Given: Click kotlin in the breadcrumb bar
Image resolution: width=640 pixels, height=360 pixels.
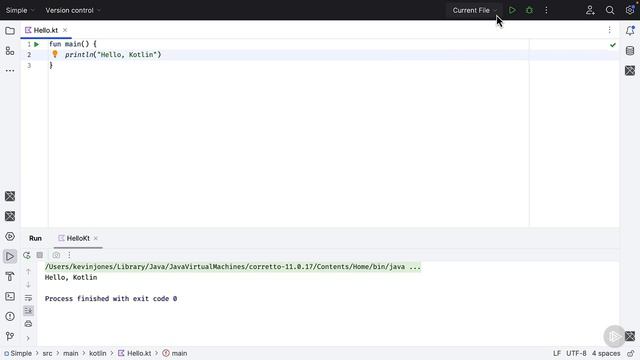Looking at the screenshot, I should click(x=98, y=353).
